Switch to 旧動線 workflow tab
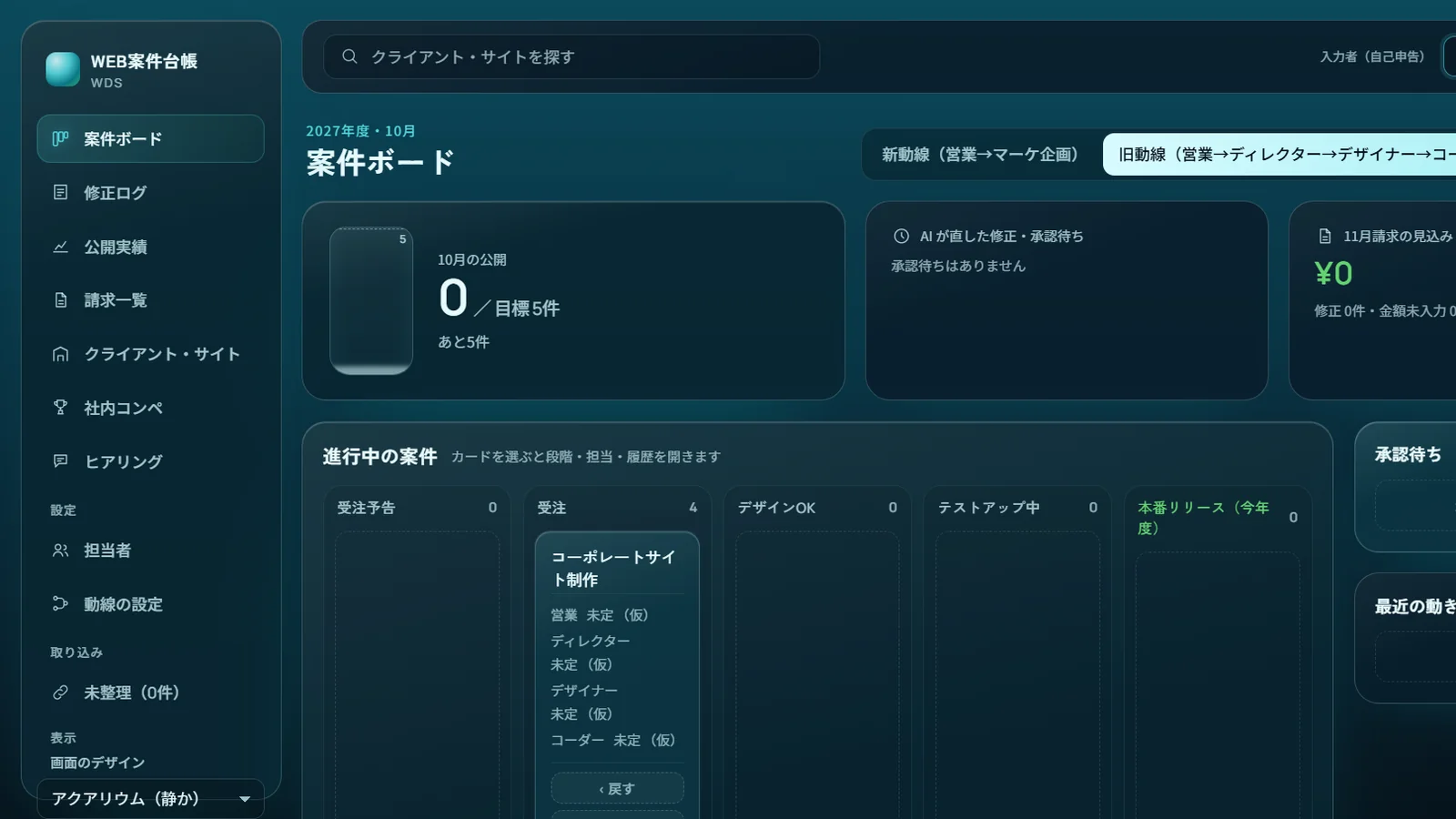This screenshot has height=819, width=1456. (1279, 155)
